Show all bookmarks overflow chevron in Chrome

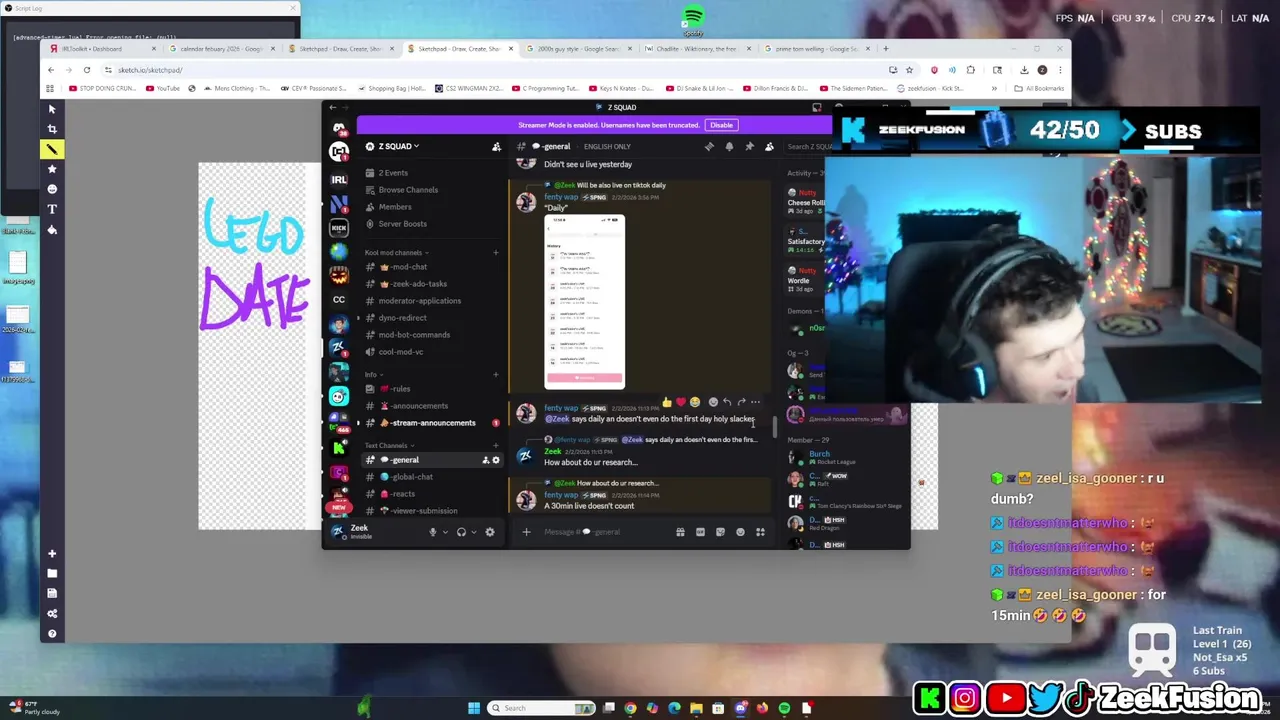pyautogui.click(x=994, y=88)
